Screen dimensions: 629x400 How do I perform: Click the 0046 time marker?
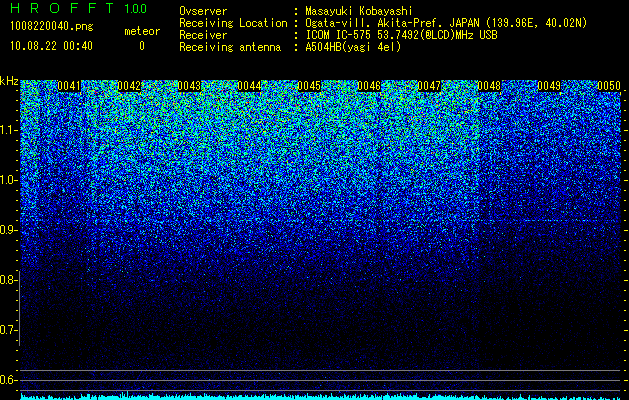[369, 86]
